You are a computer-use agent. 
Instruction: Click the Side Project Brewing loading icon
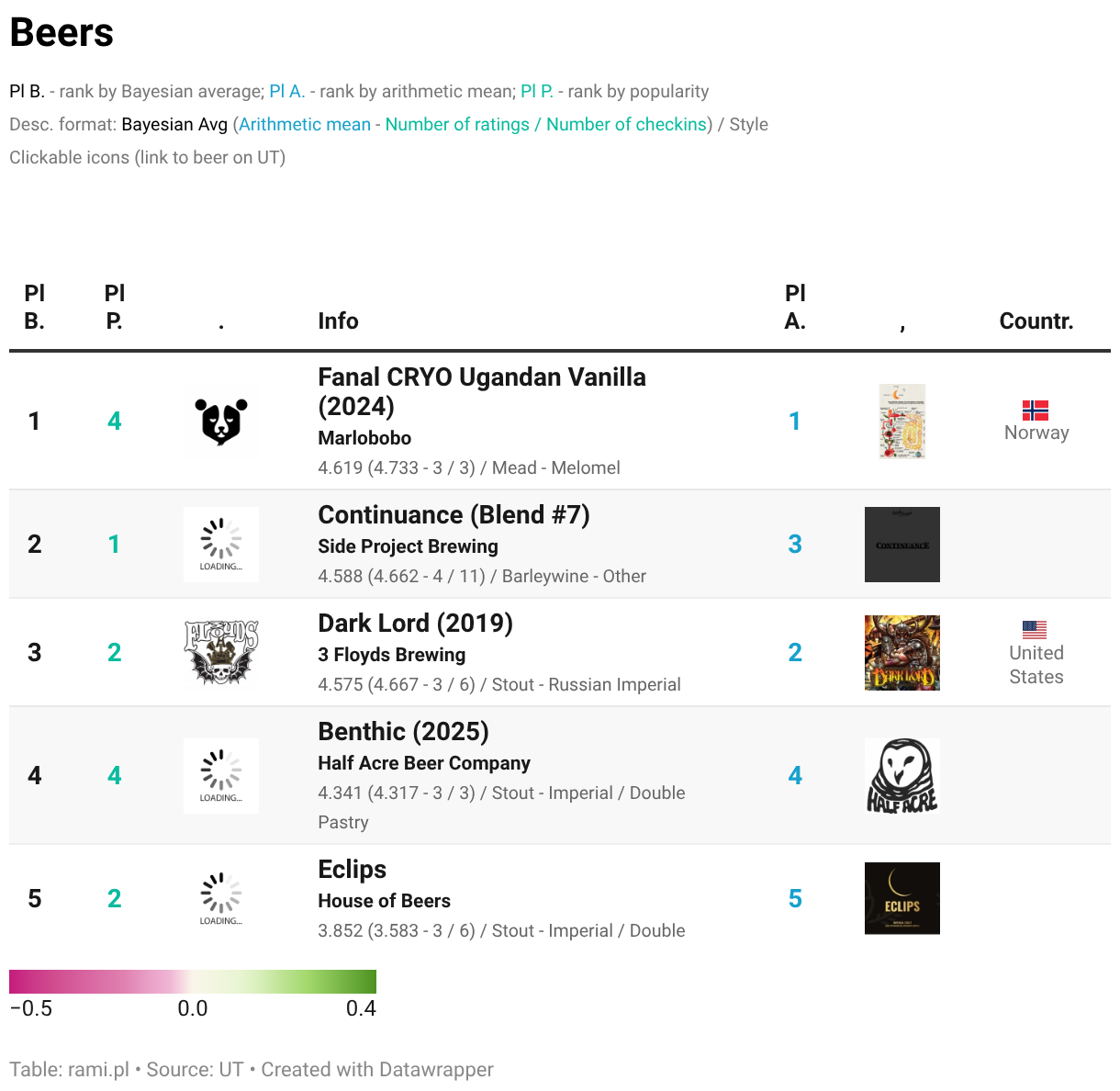coord(220,545)
